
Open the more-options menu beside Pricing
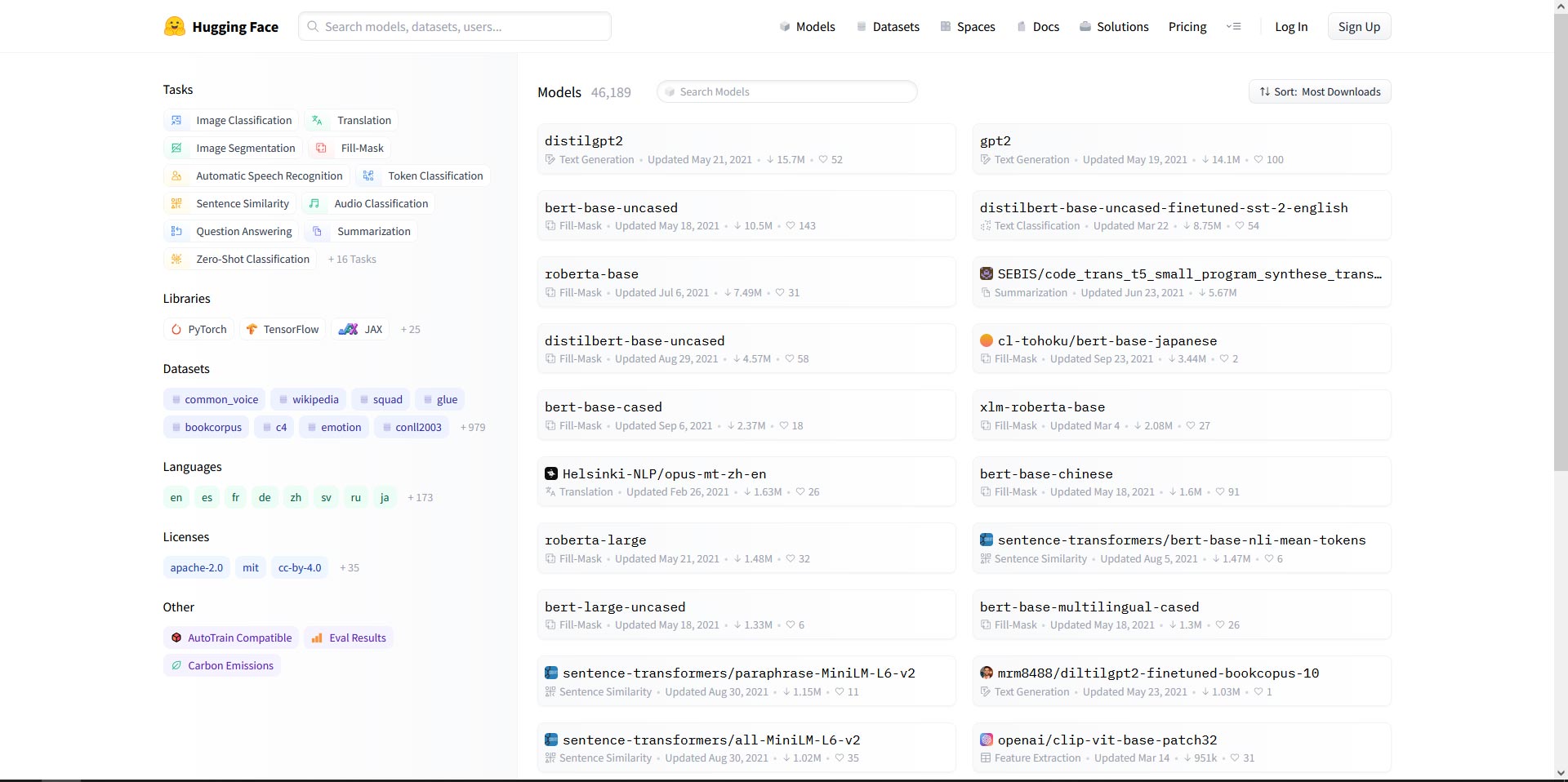point(1234,26)
